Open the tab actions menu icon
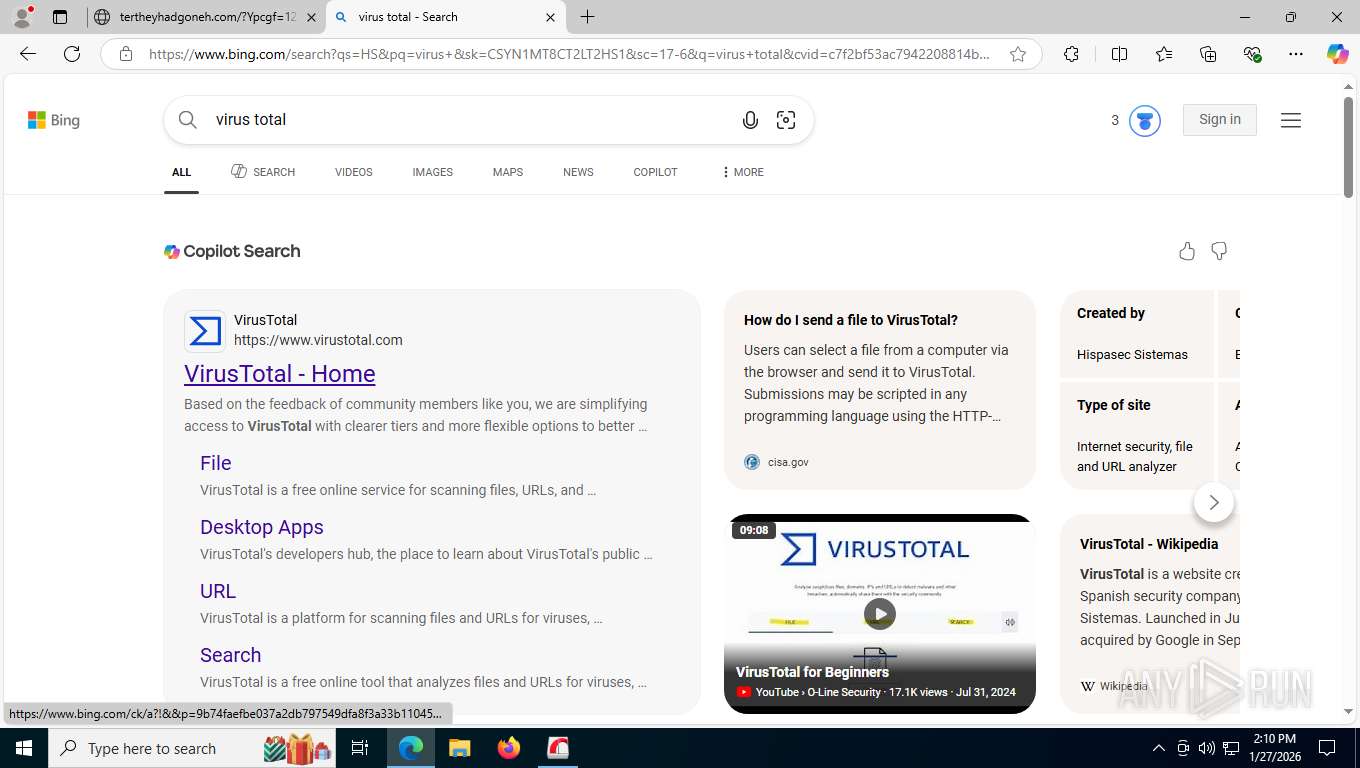The height and width of the screenshot is (768, 1360). click(x=60, y=17)
